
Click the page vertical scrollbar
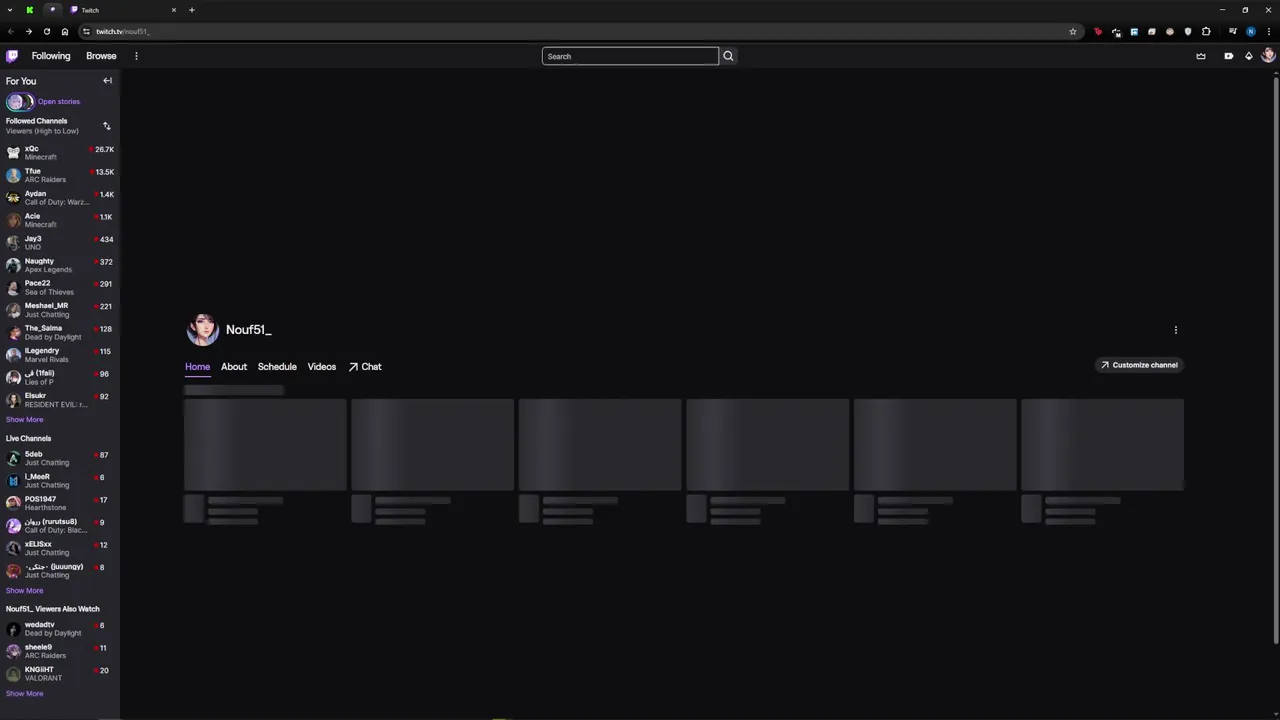click(1276, 360)
